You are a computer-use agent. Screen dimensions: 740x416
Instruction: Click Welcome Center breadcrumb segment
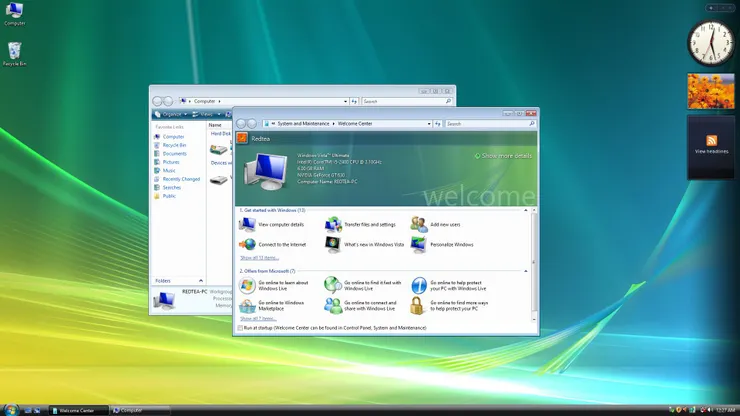[355, 124]
